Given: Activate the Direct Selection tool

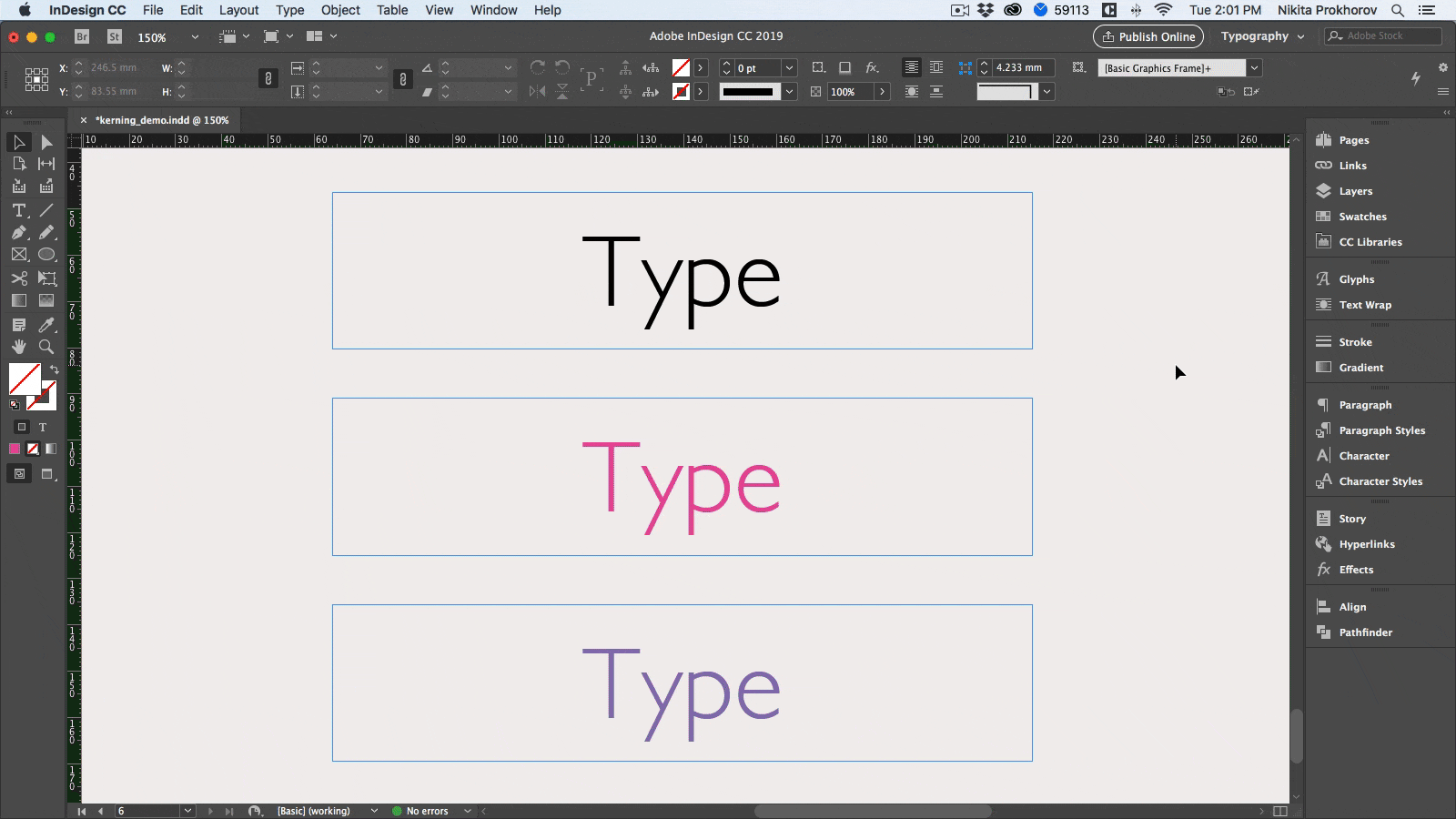Looking at the screenshot, I should pyautogui.click(x=46, y=142).
